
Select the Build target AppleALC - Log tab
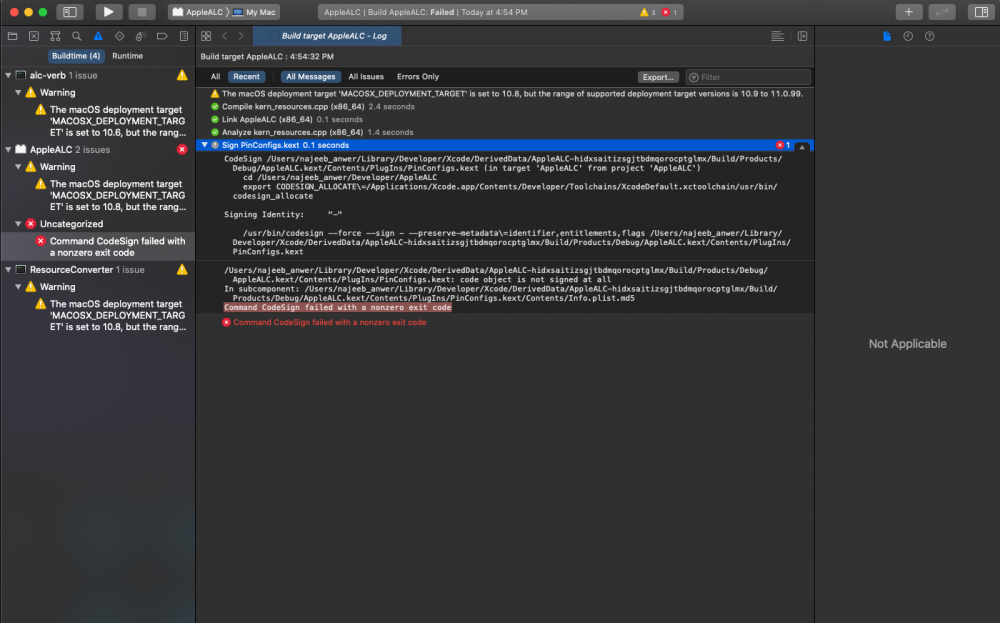pos(327,36)
